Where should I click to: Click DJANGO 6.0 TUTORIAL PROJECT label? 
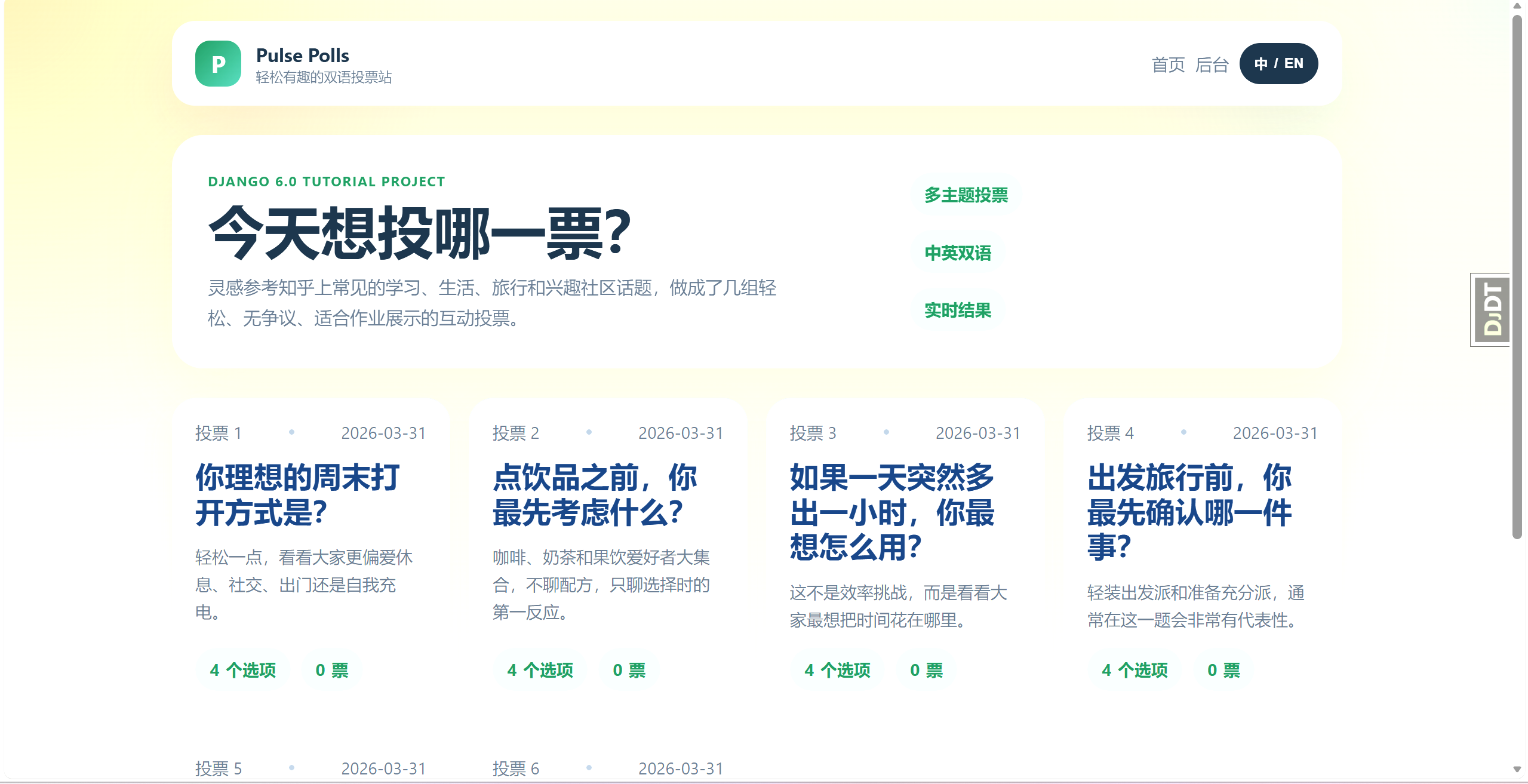327,182
